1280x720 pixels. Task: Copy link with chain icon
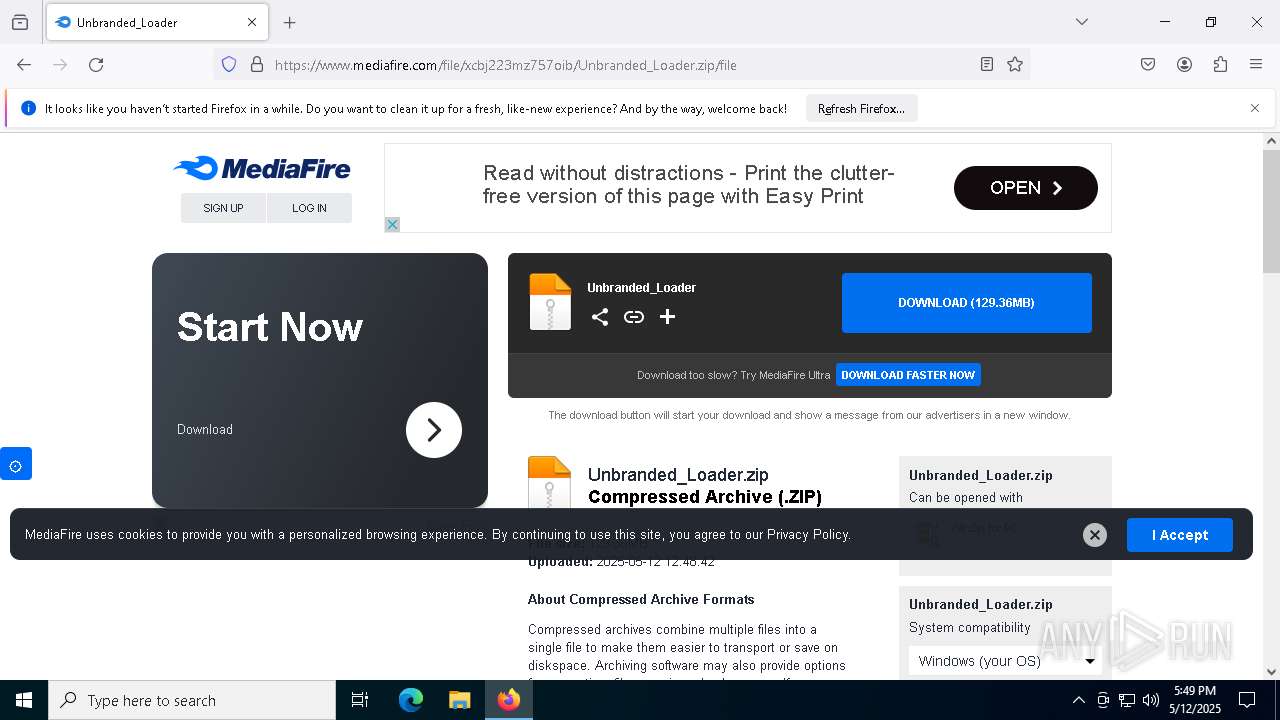pos(634,317)
